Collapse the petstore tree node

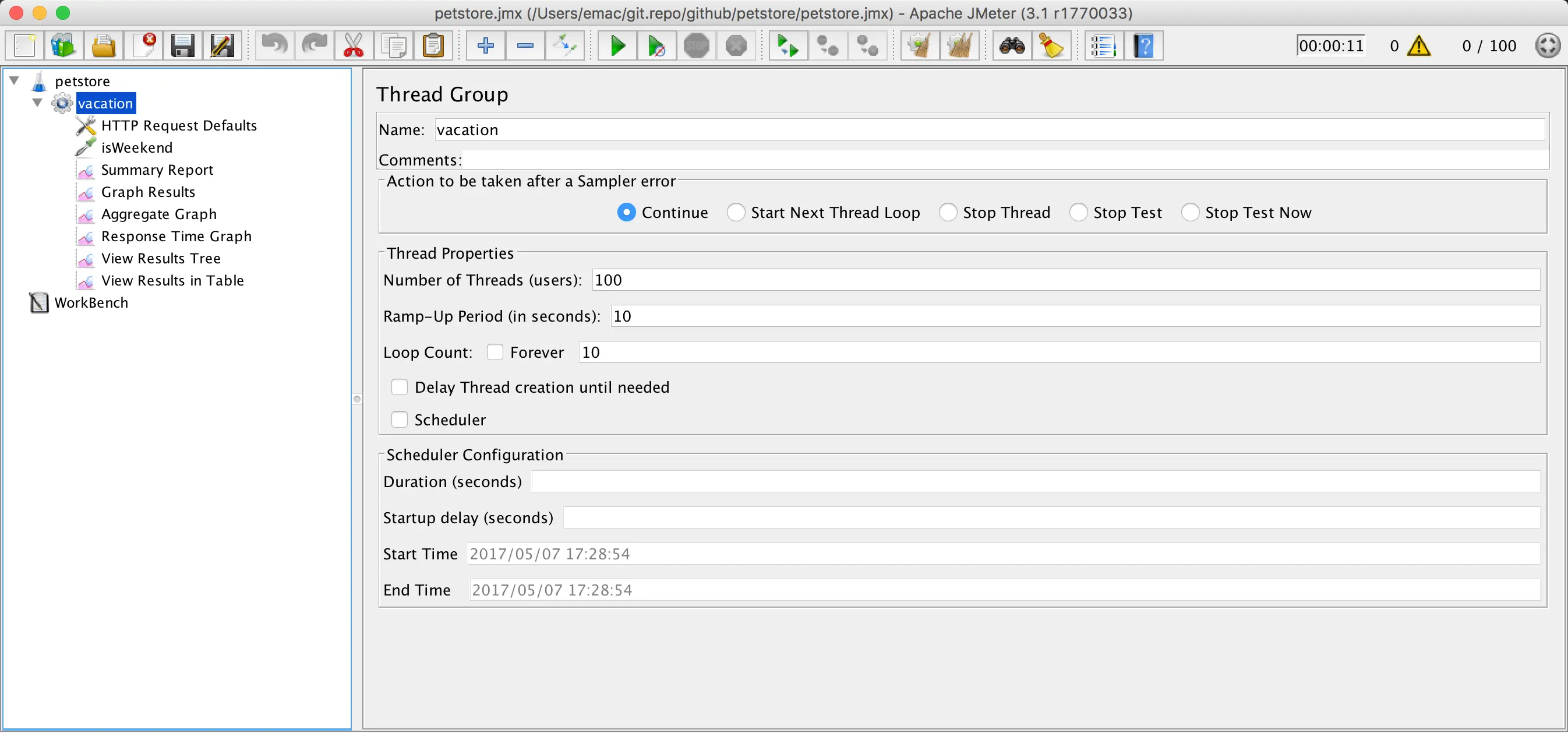(x=15, y=80)
